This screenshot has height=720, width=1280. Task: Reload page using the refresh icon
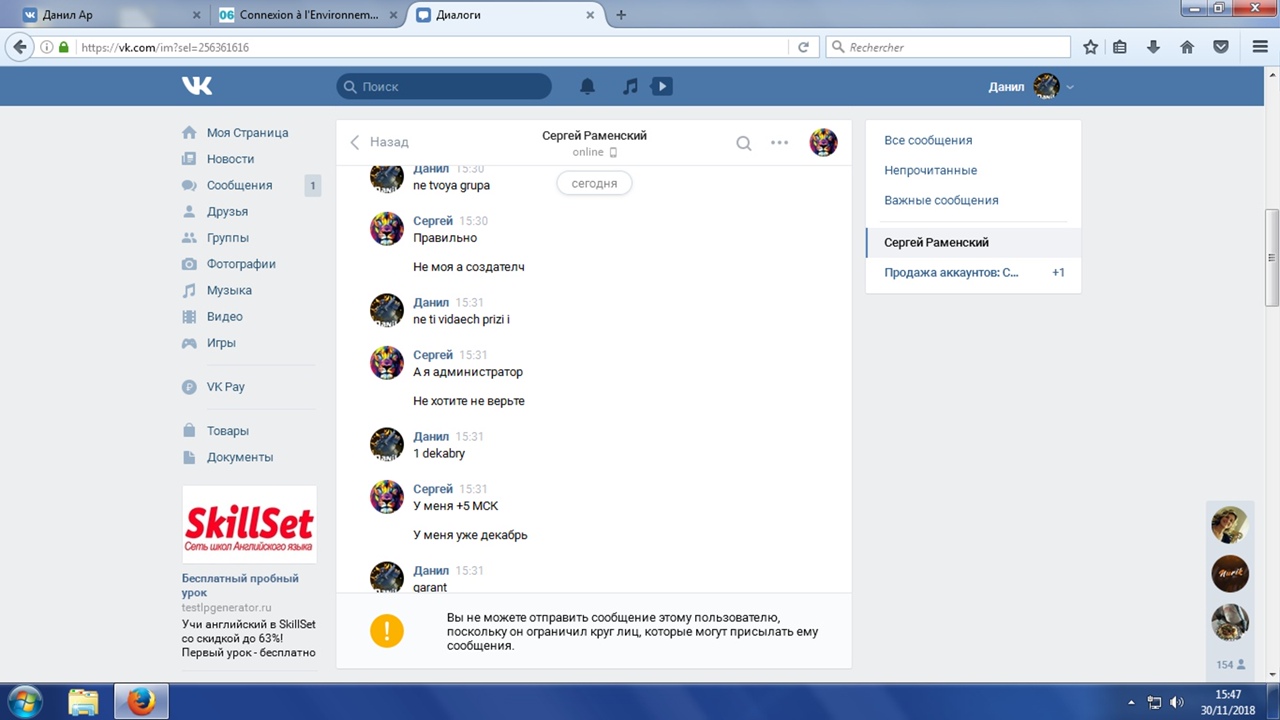tap(803, 47)
